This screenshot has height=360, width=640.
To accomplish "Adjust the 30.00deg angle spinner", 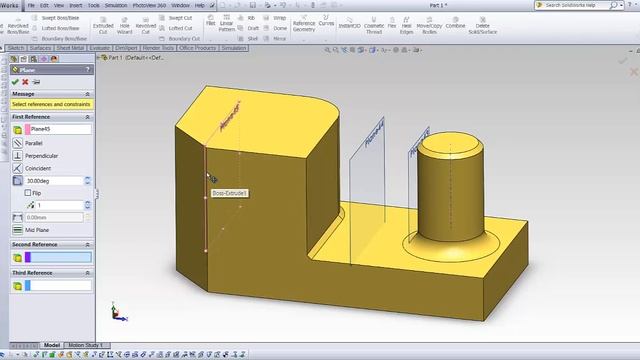I will (x=87, y=181).
